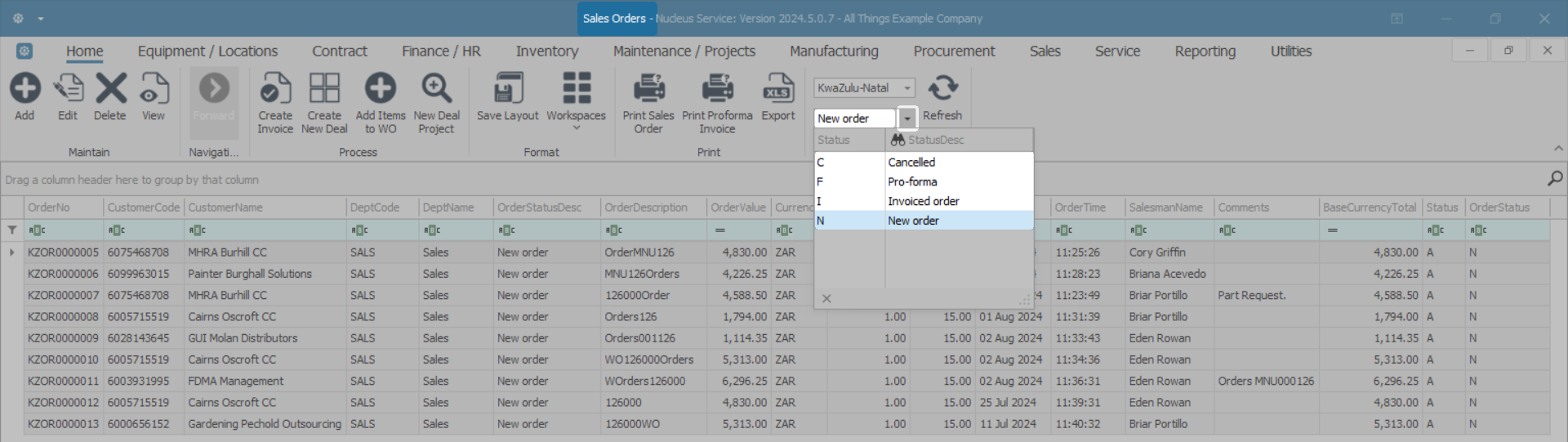The width and height of the screenshot is (1568, 442).
Task: Click the Print Proforma Invoice icon
Action: 717,88
